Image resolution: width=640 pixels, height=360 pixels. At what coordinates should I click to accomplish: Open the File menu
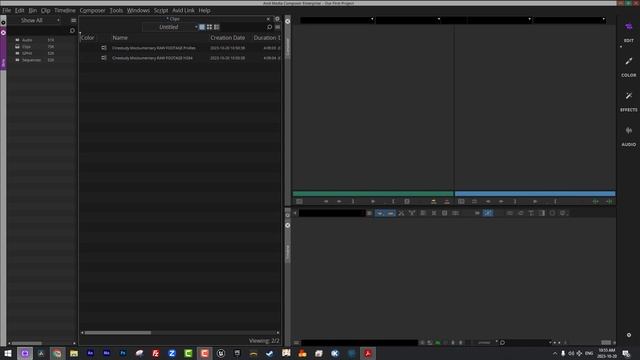pos(7,10)
